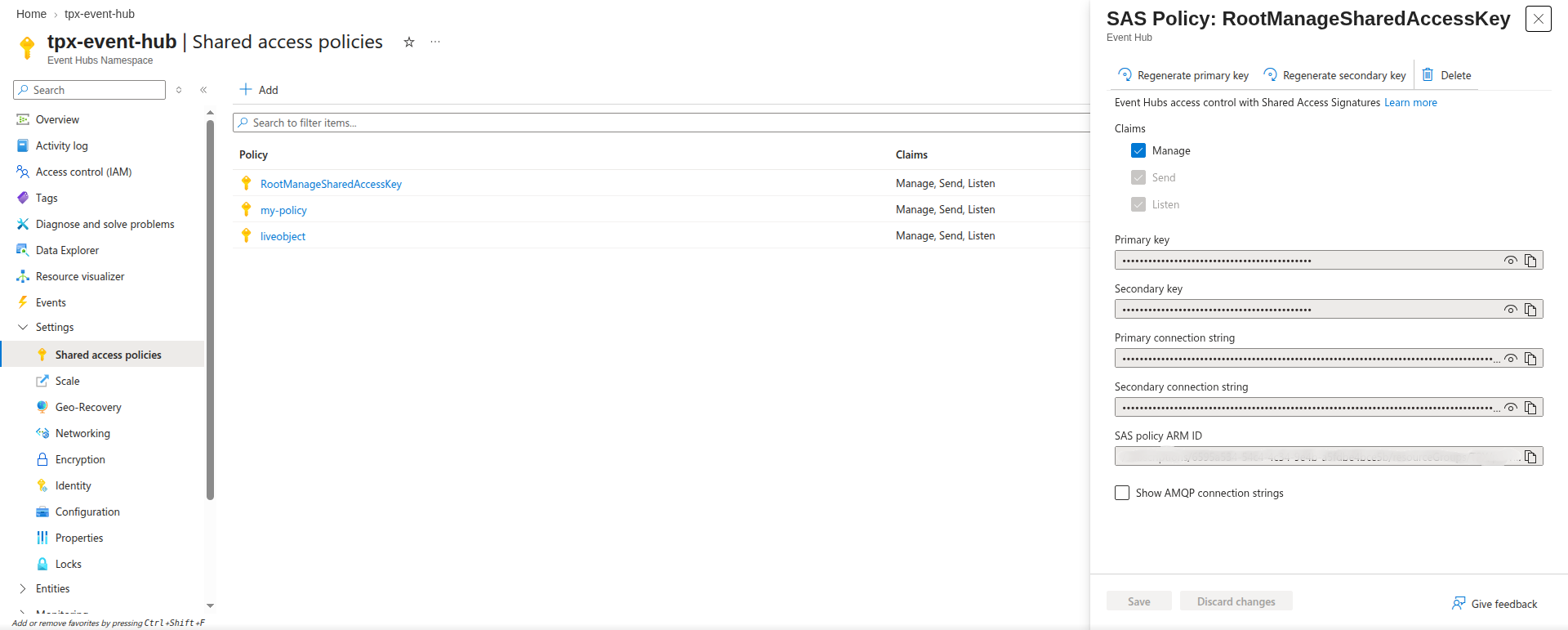Image resolution: width=1568 pixels, height=630 pixels.
Task: Open Activity log from sidebar icon
Action: (23, 145)
